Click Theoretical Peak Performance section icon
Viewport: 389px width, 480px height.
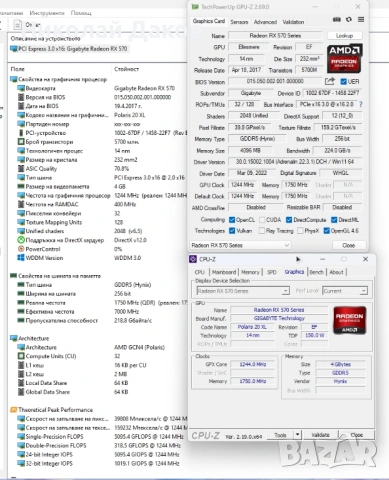click(x=14, y=410)
